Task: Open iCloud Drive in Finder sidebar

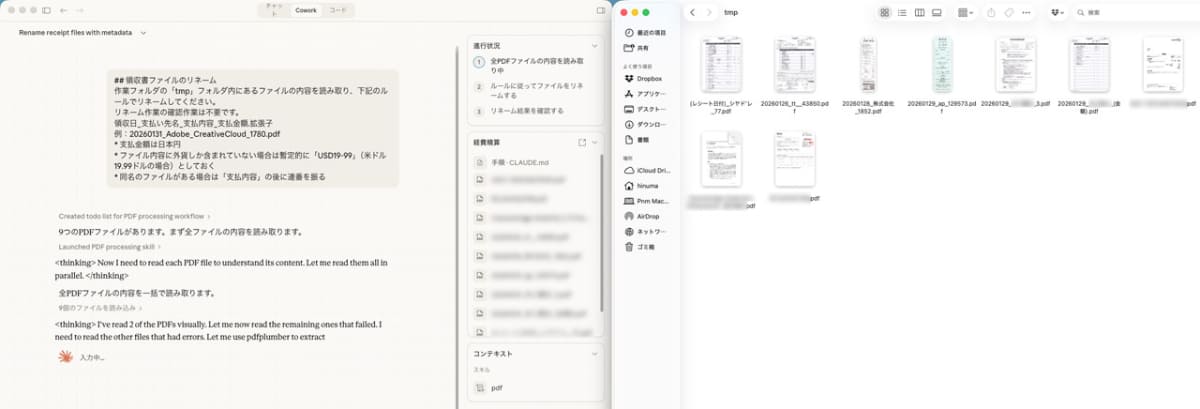Action: coord(645,169)
